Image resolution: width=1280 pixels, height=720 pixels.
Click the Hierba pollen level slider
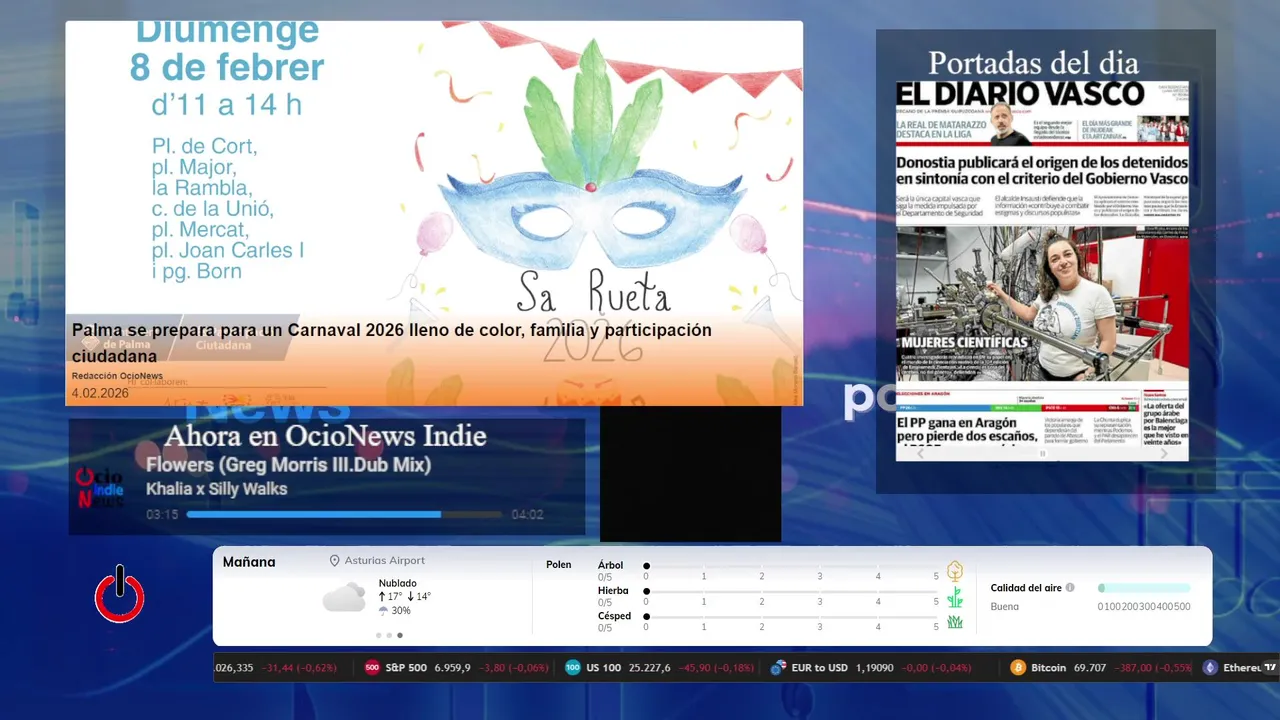pos(791,592)
